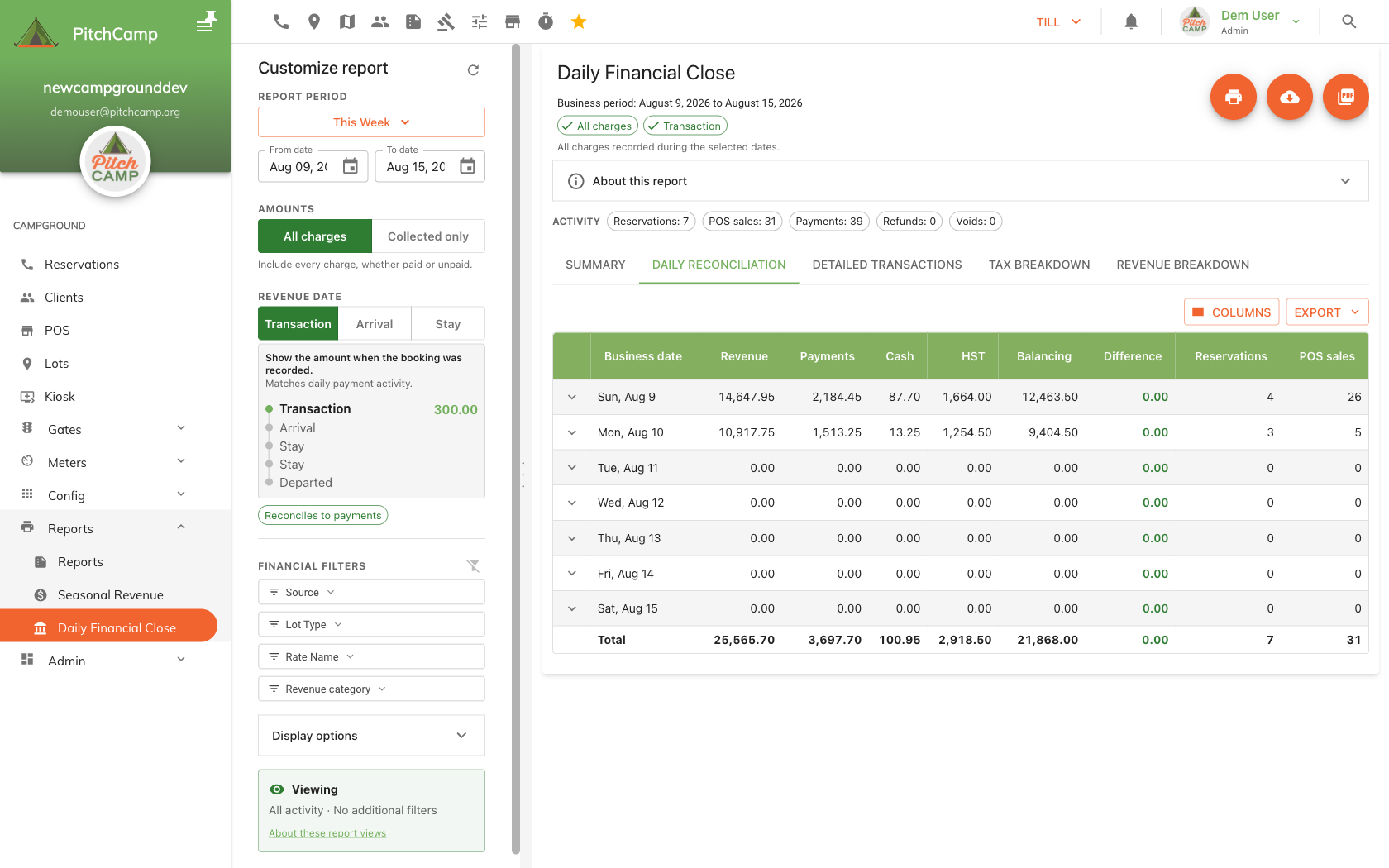Open the Dem User account menu
1389x868 pixels.
1240,21
